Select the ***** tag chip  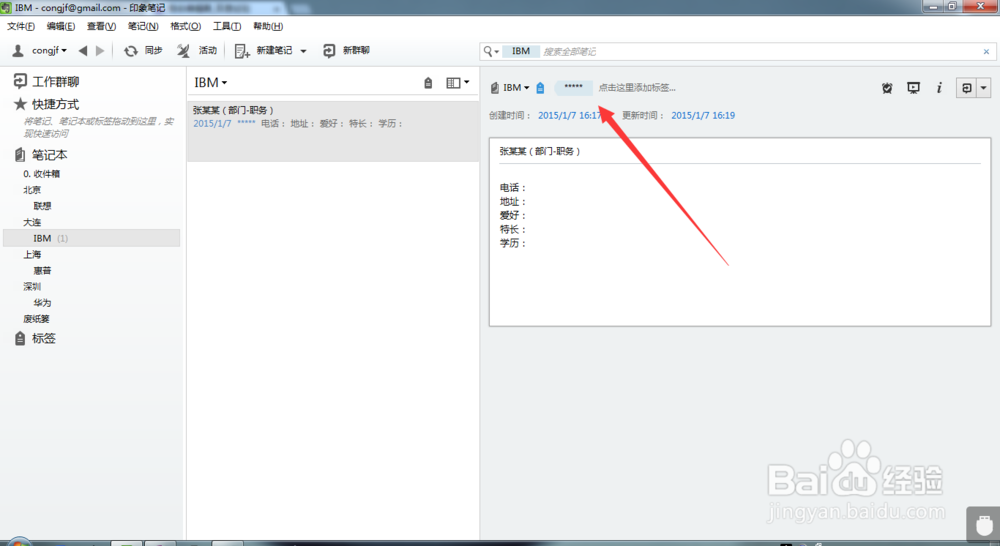tap(573, 87)
